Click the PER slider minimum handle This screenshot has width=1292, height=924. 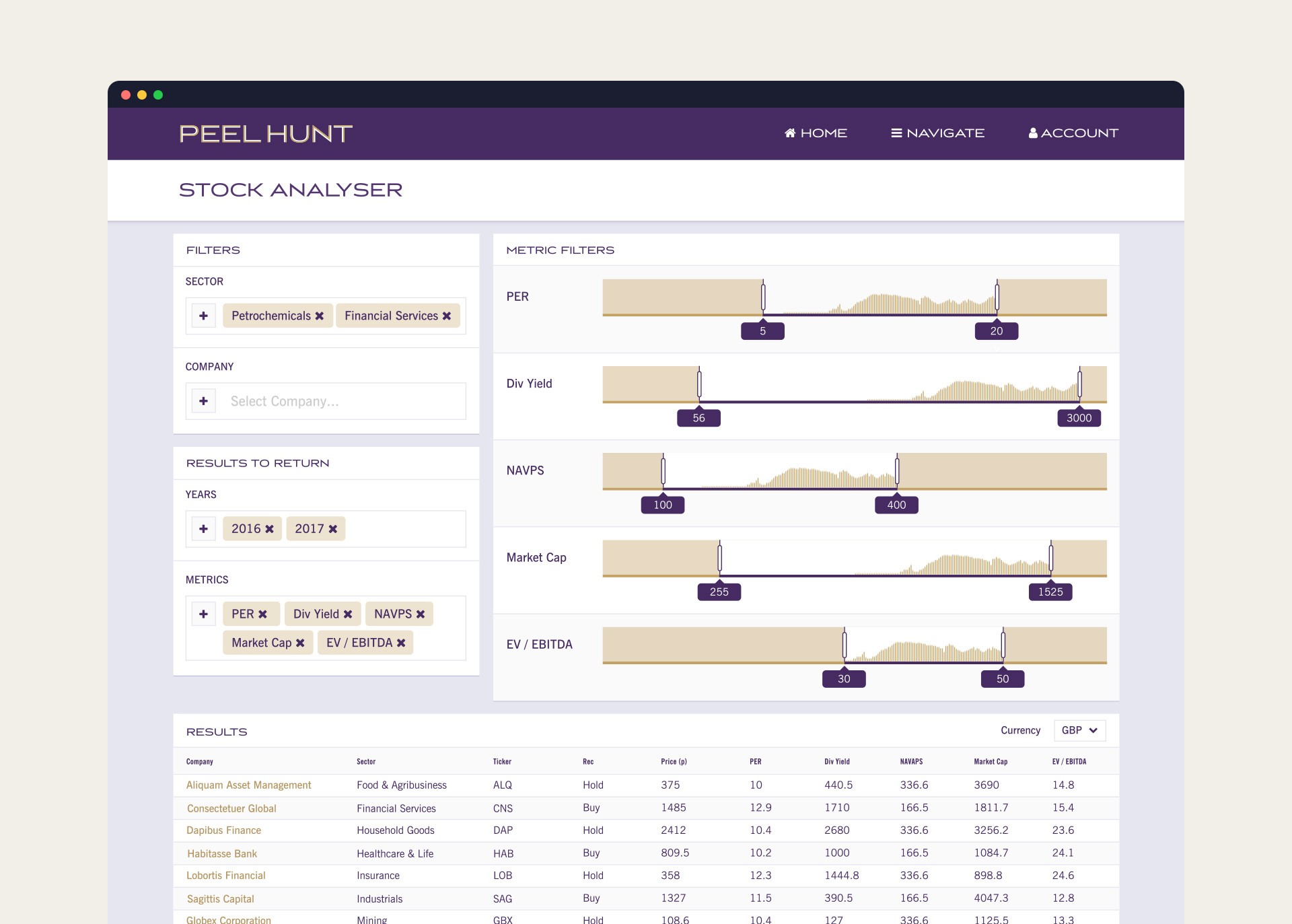763,297
